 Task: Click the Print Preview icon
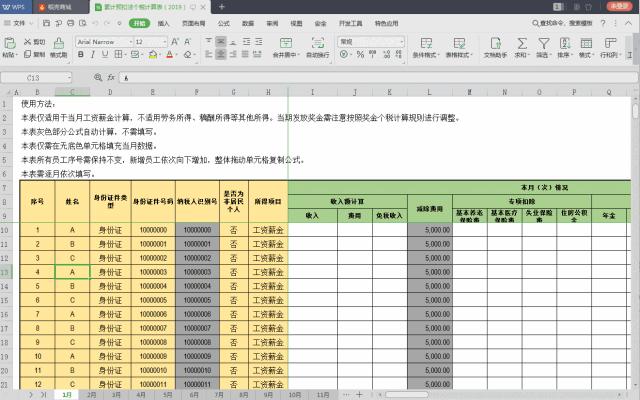[82, 23]
